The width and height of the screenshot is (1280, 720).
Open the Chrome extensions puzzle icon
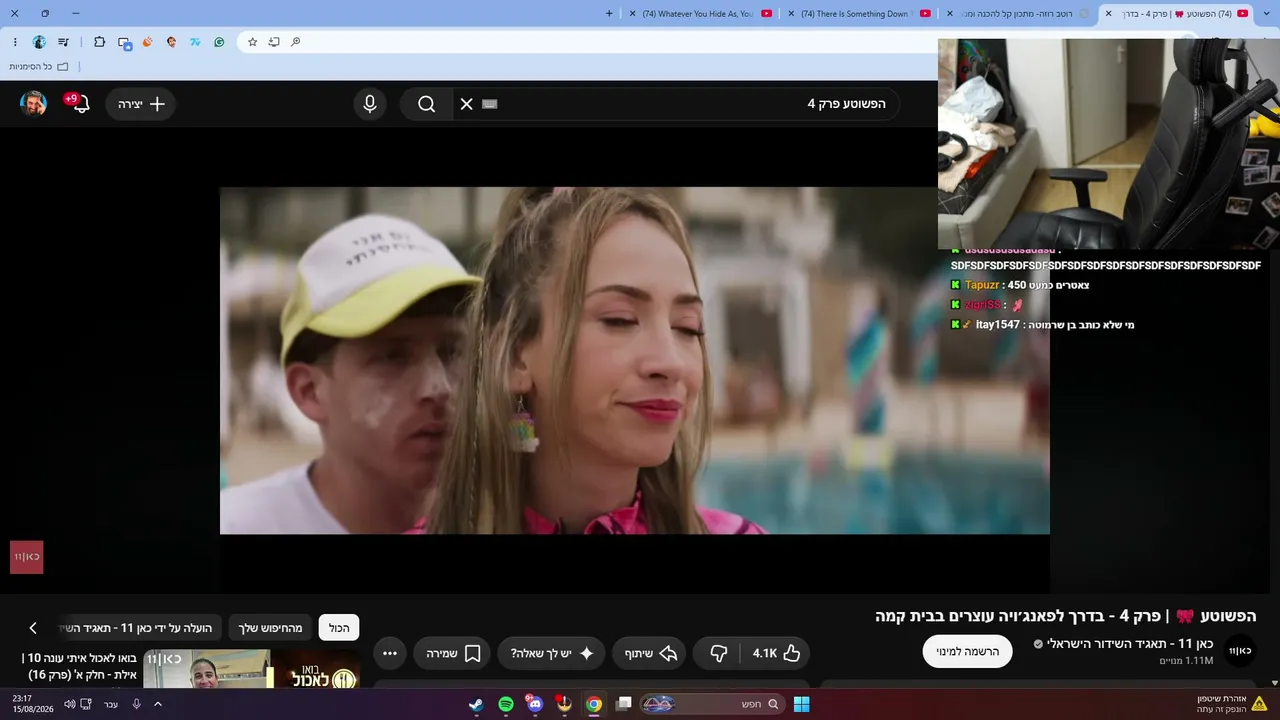pyautogui.click(x=99, y=42)
